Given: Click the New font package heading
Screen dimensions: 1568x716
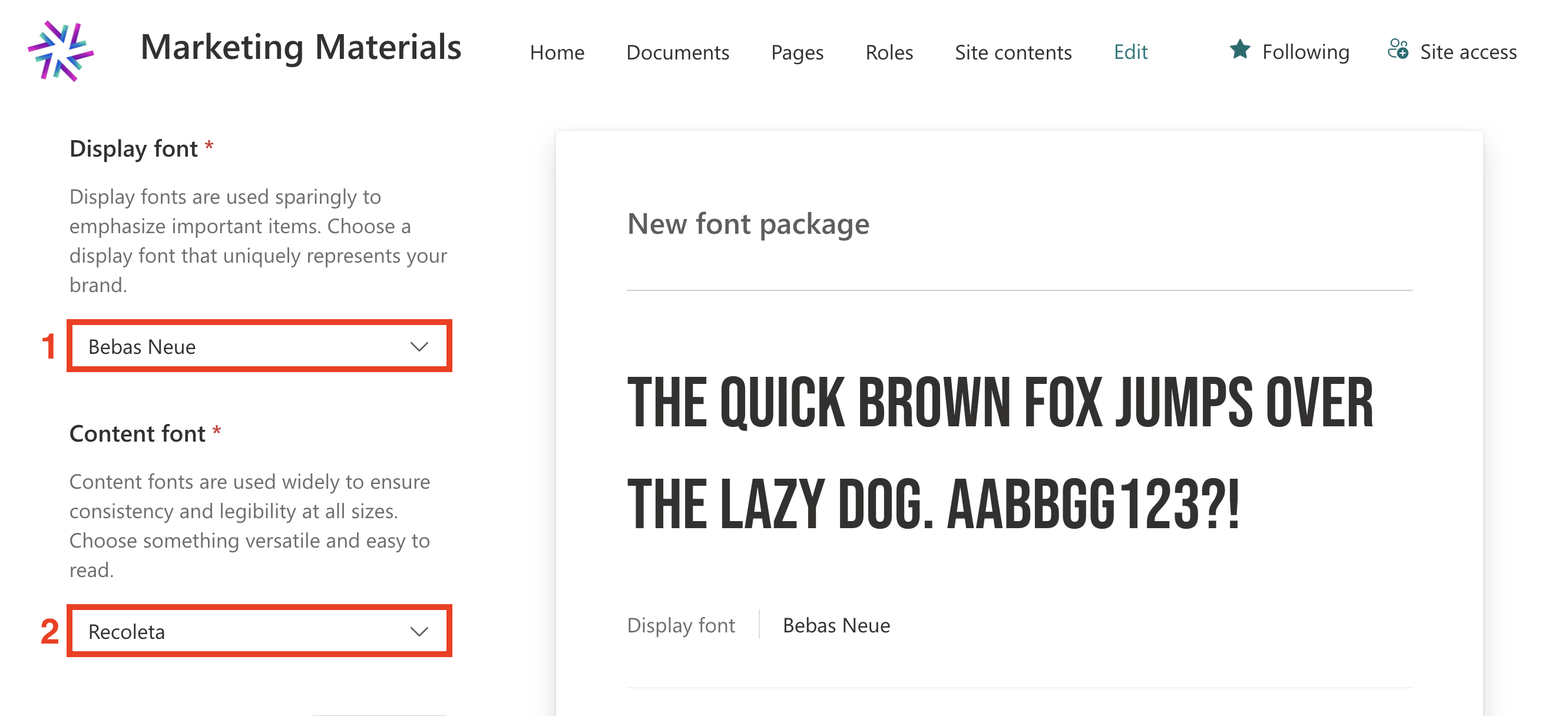Looking at the screenshot, I should coord(747,224).
